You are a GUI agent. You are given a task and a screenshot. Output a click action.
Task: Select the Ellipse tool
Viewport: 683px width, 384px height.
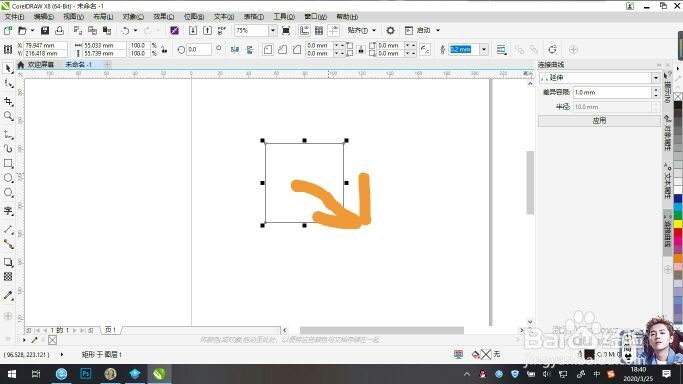pos(8,178)
